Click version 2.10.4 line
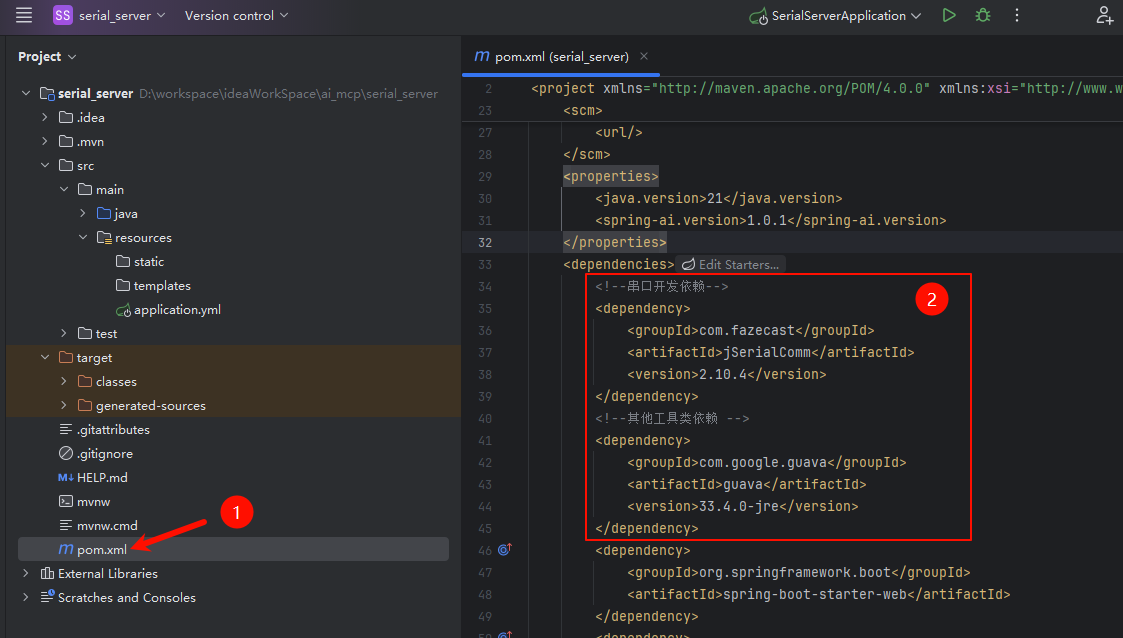1123x638 pixels. tap(726, 374)
